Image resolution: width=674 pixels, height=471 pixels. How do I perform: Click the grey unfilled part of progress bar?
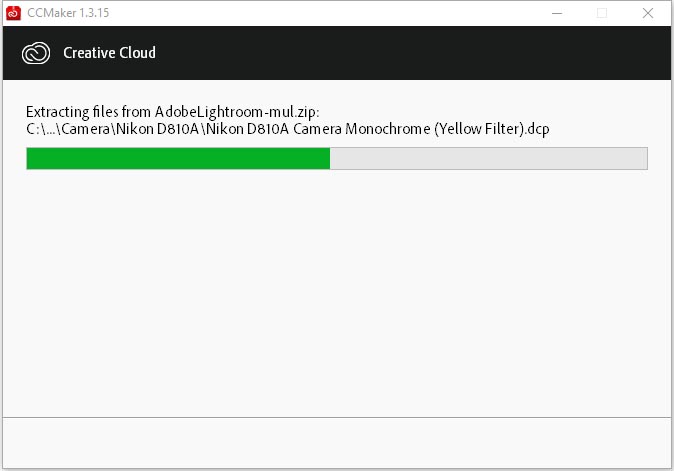488,159
